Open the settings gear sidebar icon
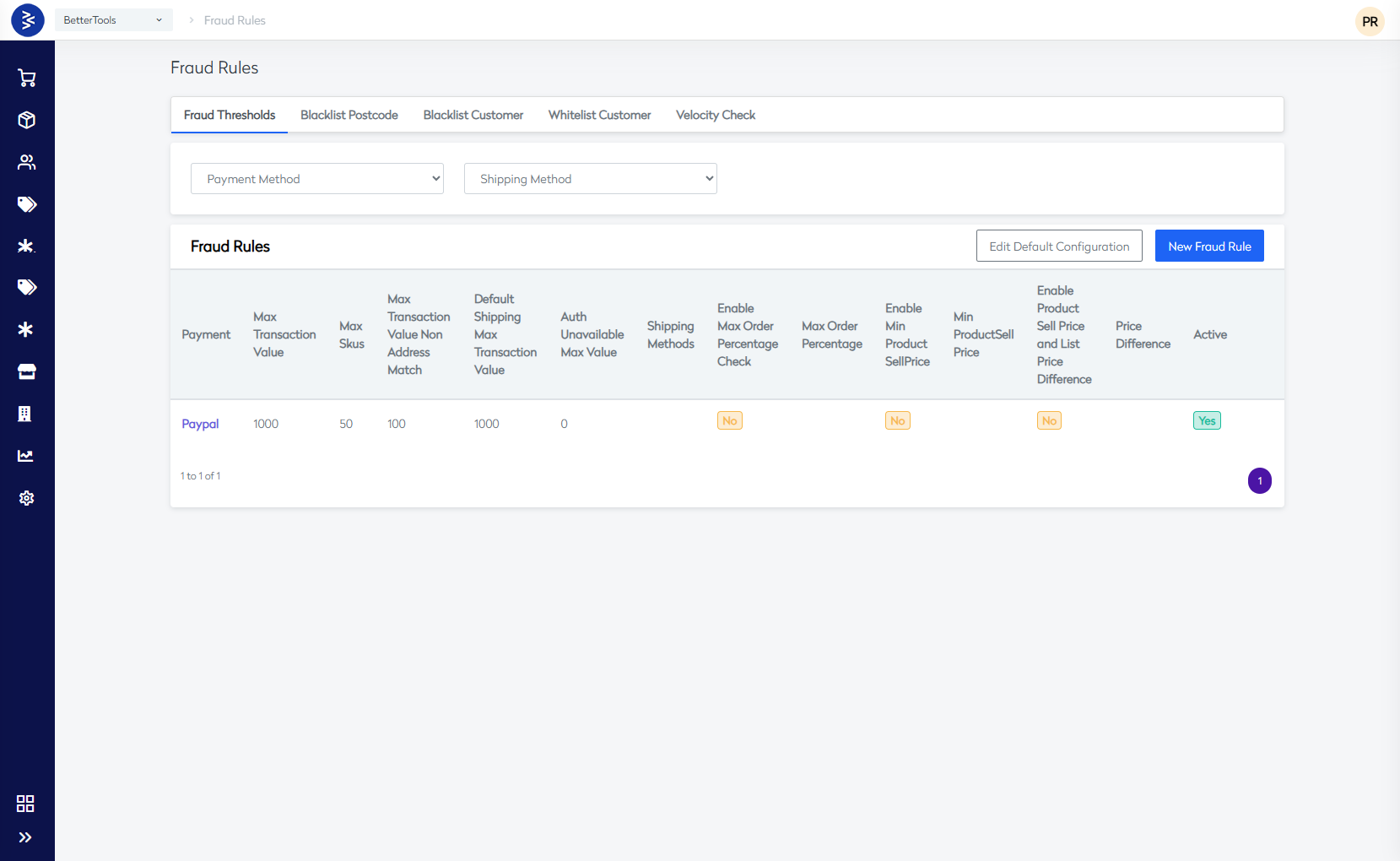Viewport: 1400px width, 861px height. pyautogui.click(x=27, y=498)
